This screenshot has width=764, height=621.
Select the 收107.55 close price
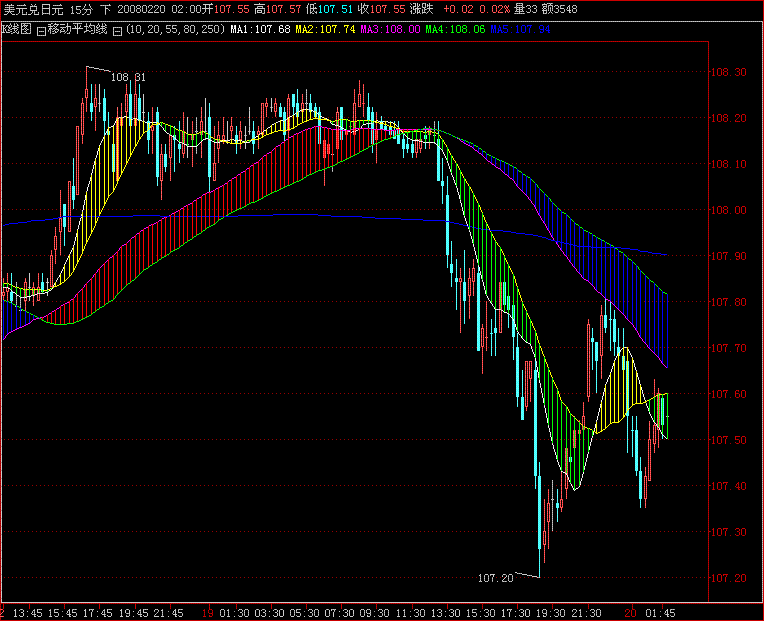(x=382, y=9)
